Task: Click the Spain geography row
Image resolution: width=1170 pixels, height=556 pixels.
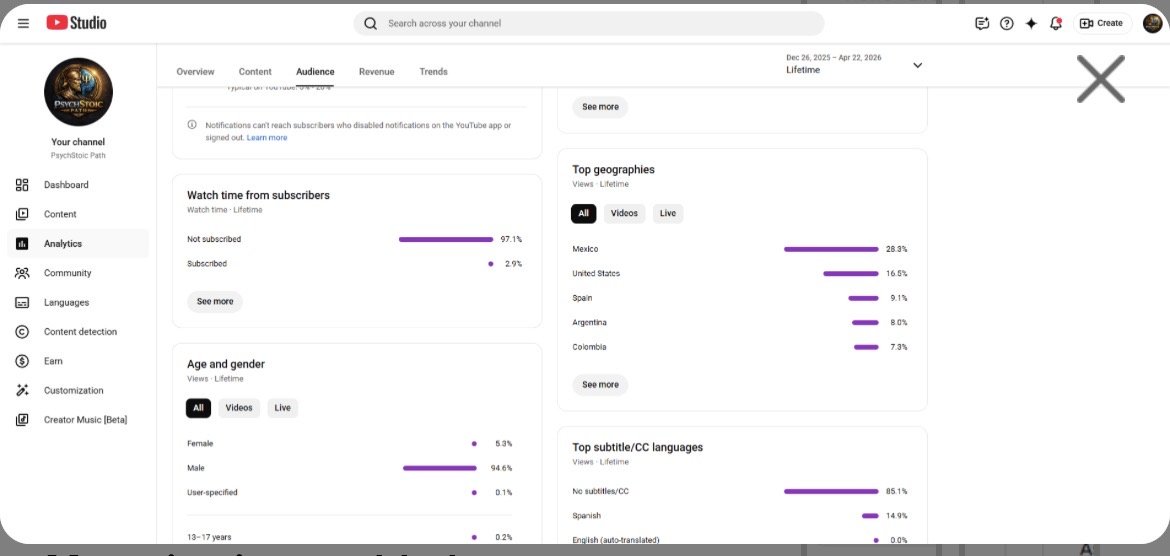Action: [740, 298]
